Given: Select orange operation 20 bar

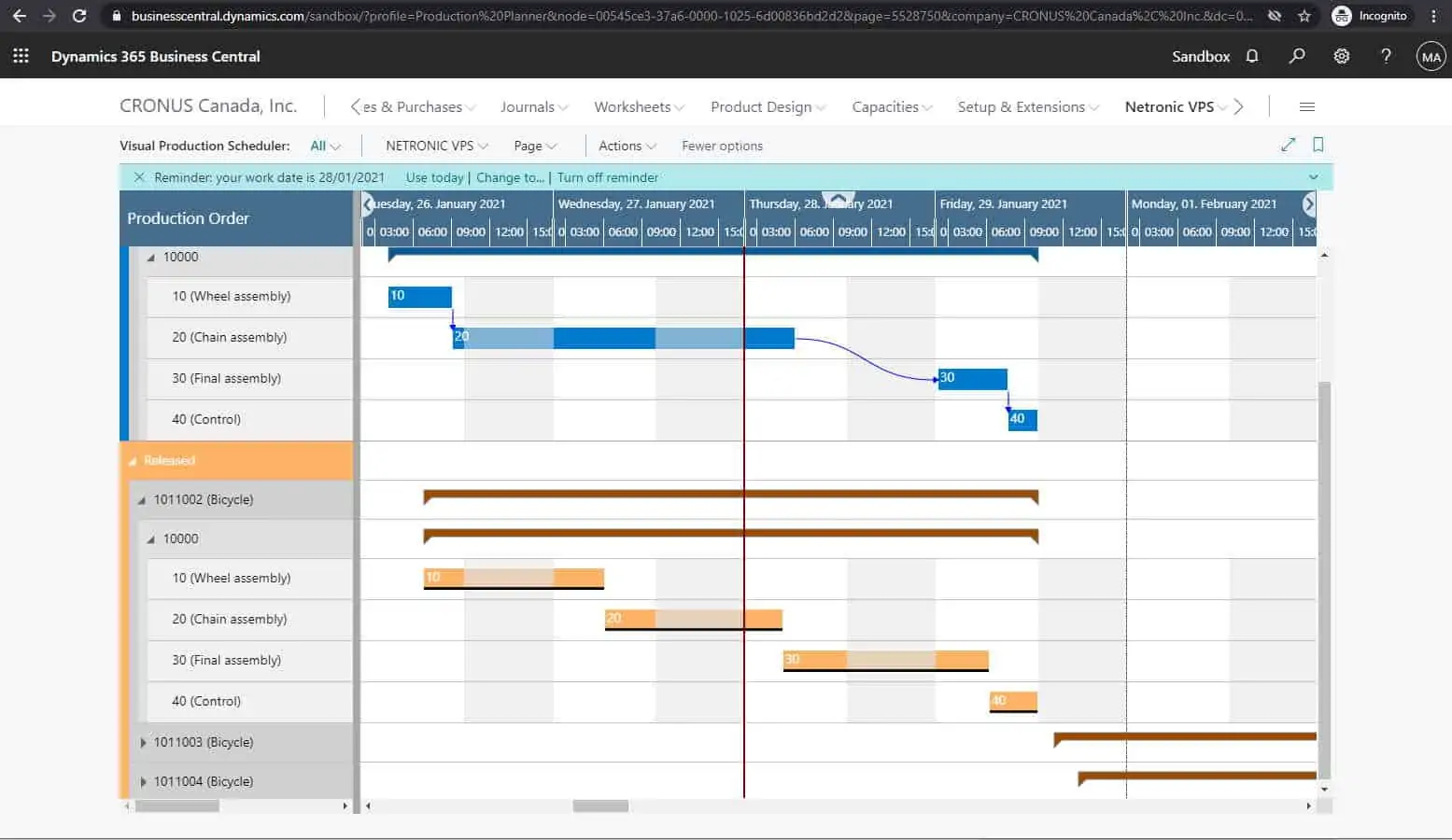Looking at the screenshot, I should click(694, 620).
